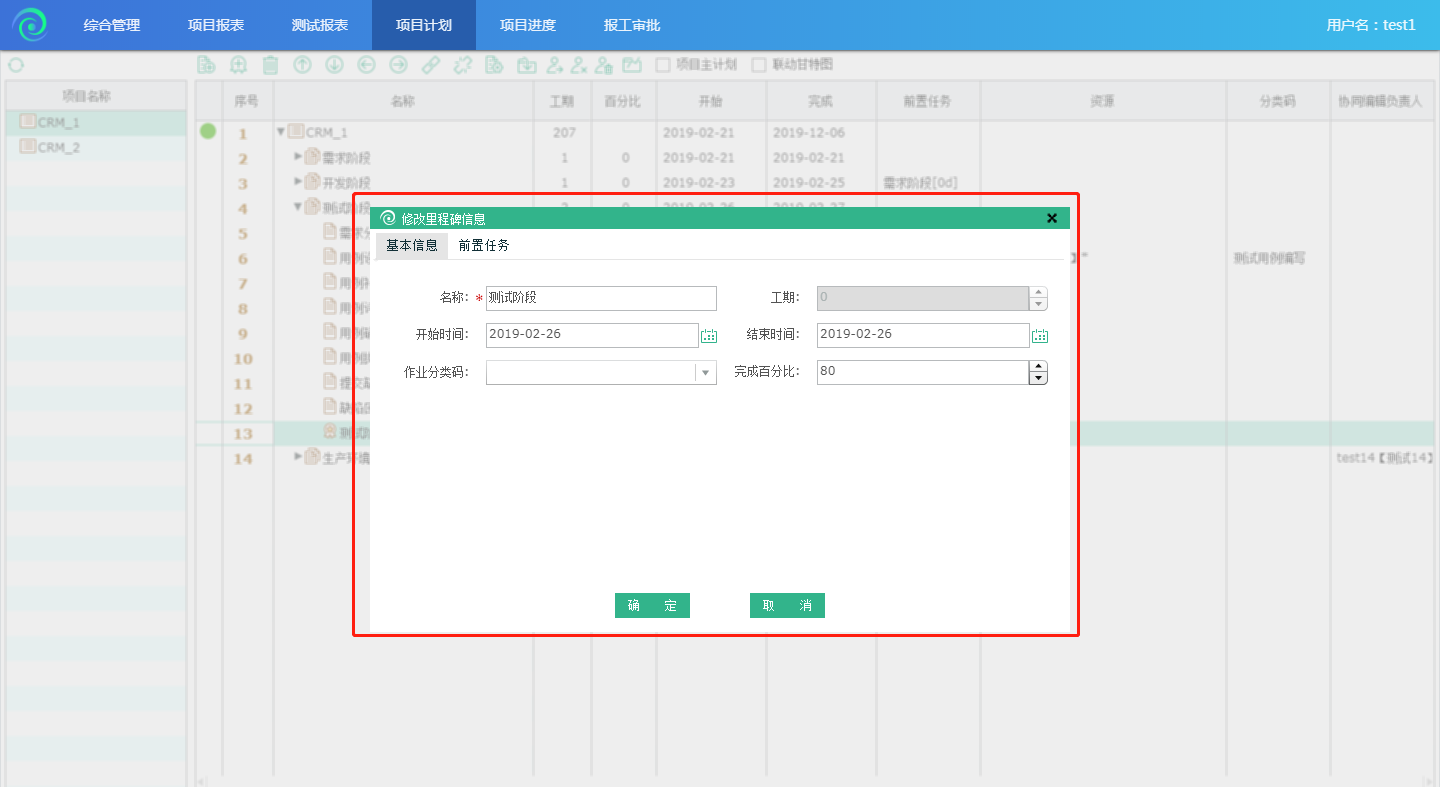The width and height of the screenshot is (1440, 787).
Task: Click the outdent left arrow toolbar icon
Action: (x=366, y=65)
